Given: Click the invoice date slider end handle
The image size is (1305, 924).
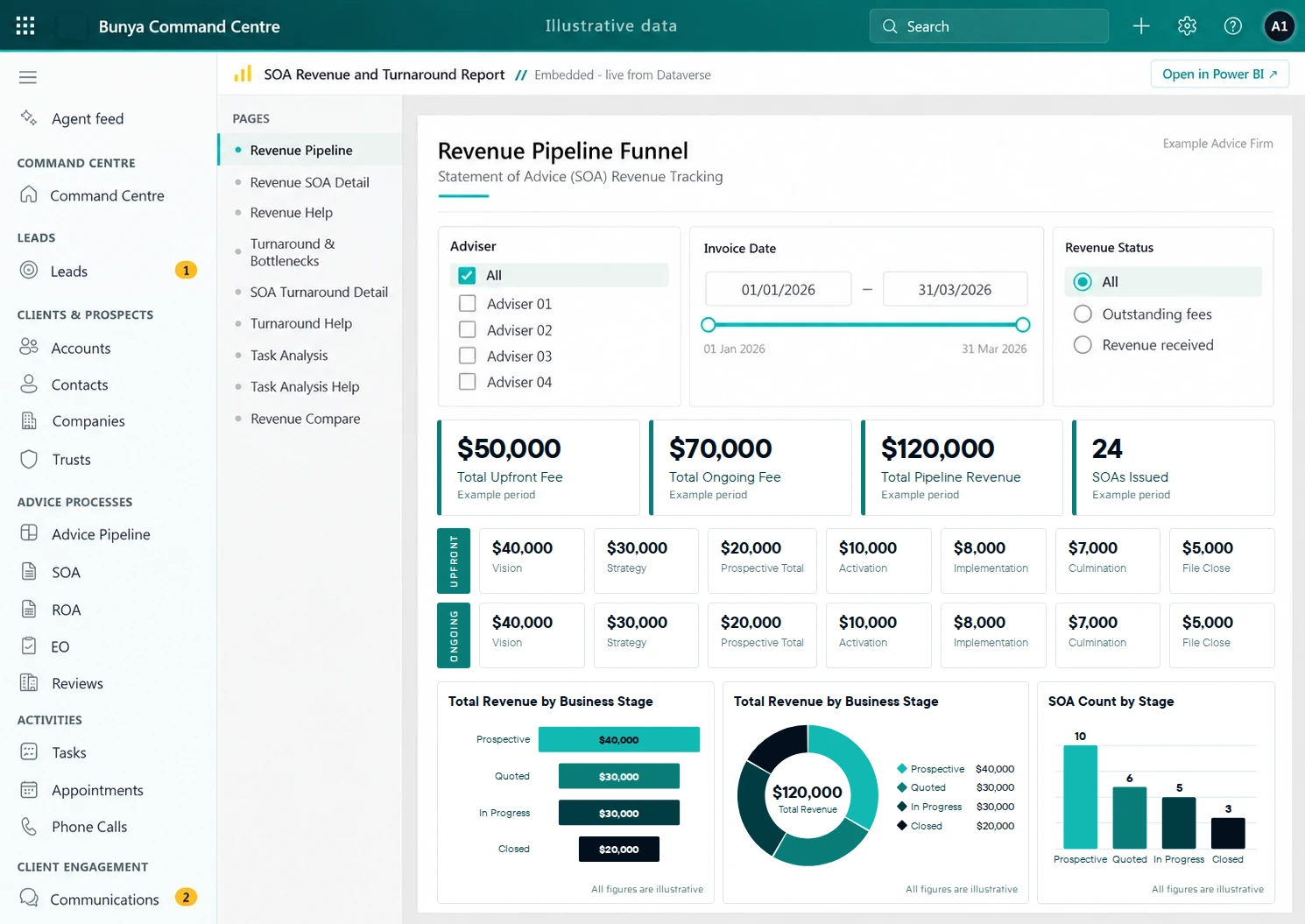Looking at the screenshot, I should tap(1022, 325).
